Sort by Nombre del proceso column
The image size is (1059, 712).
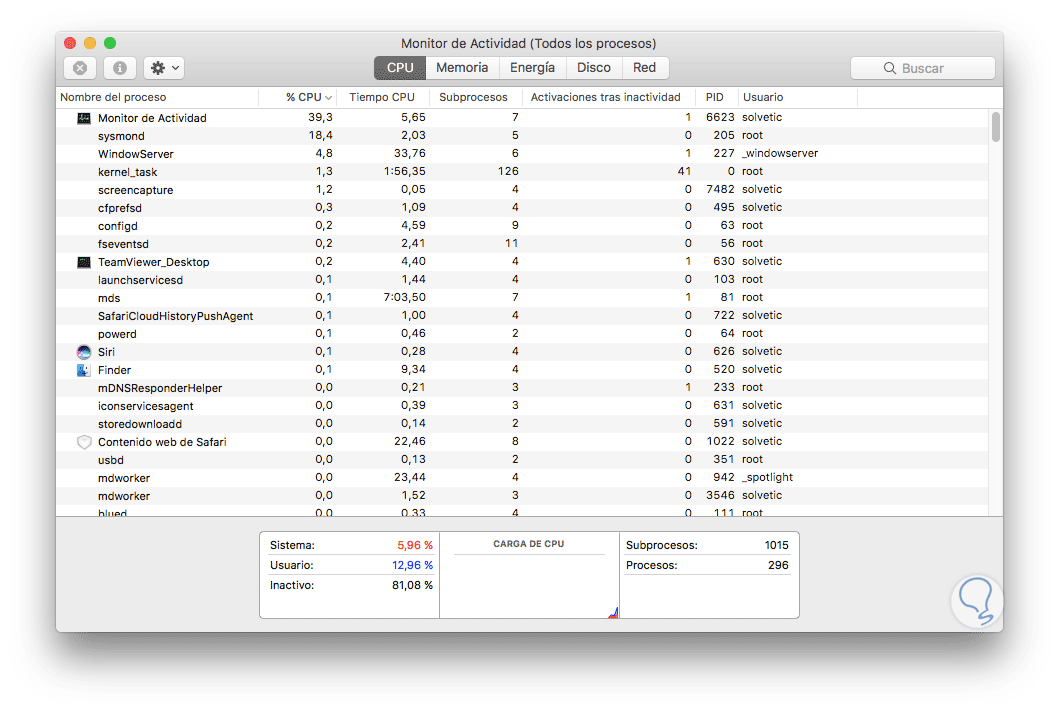pos(157,97)
